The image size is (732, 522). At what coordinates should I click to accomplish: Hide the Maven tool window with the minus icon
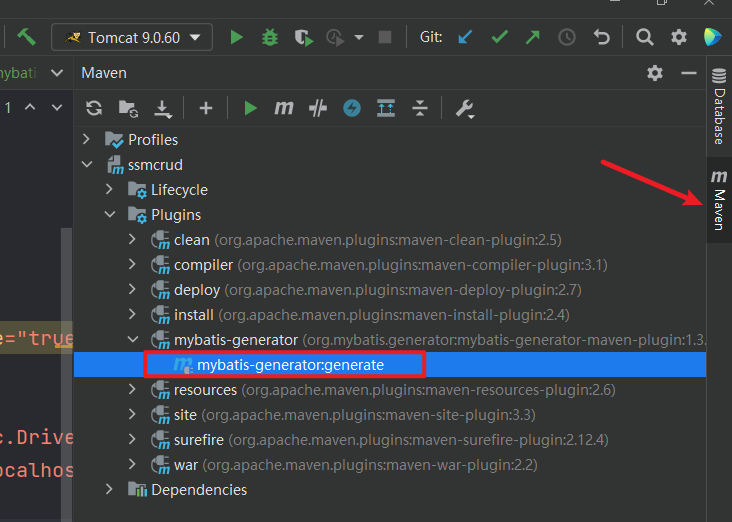(689, 73)
